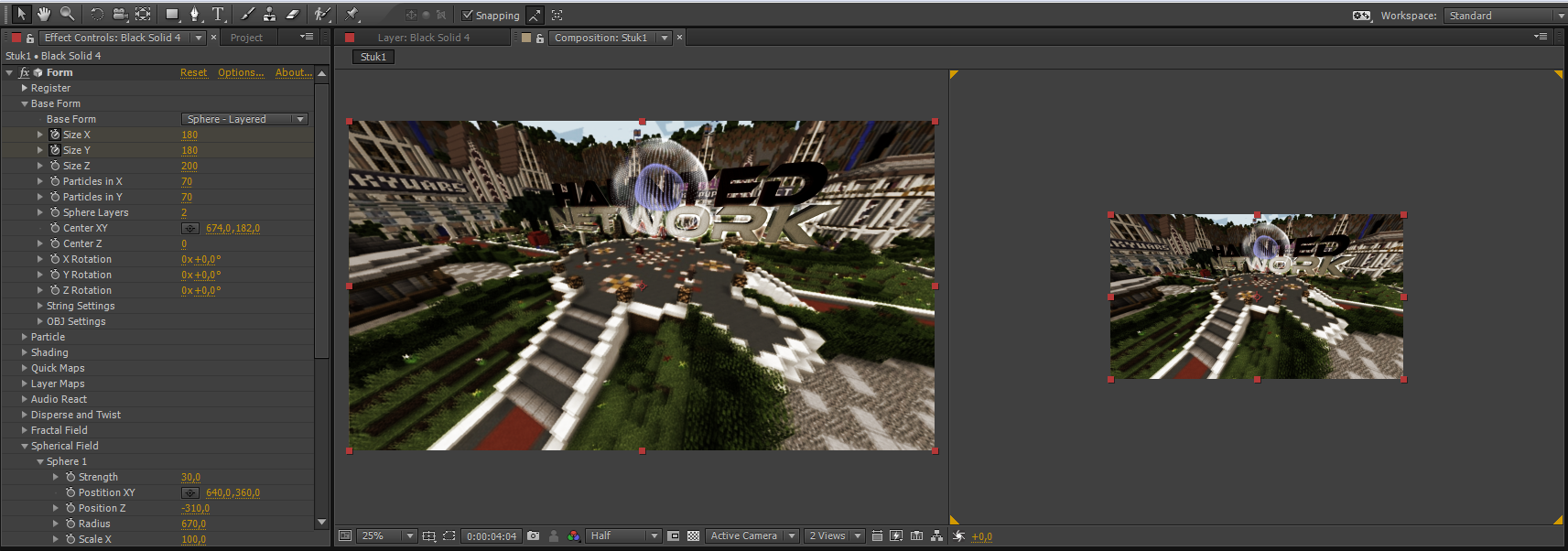
Task: Toggle the mask and shape path visibility
Action: [449, 536]
